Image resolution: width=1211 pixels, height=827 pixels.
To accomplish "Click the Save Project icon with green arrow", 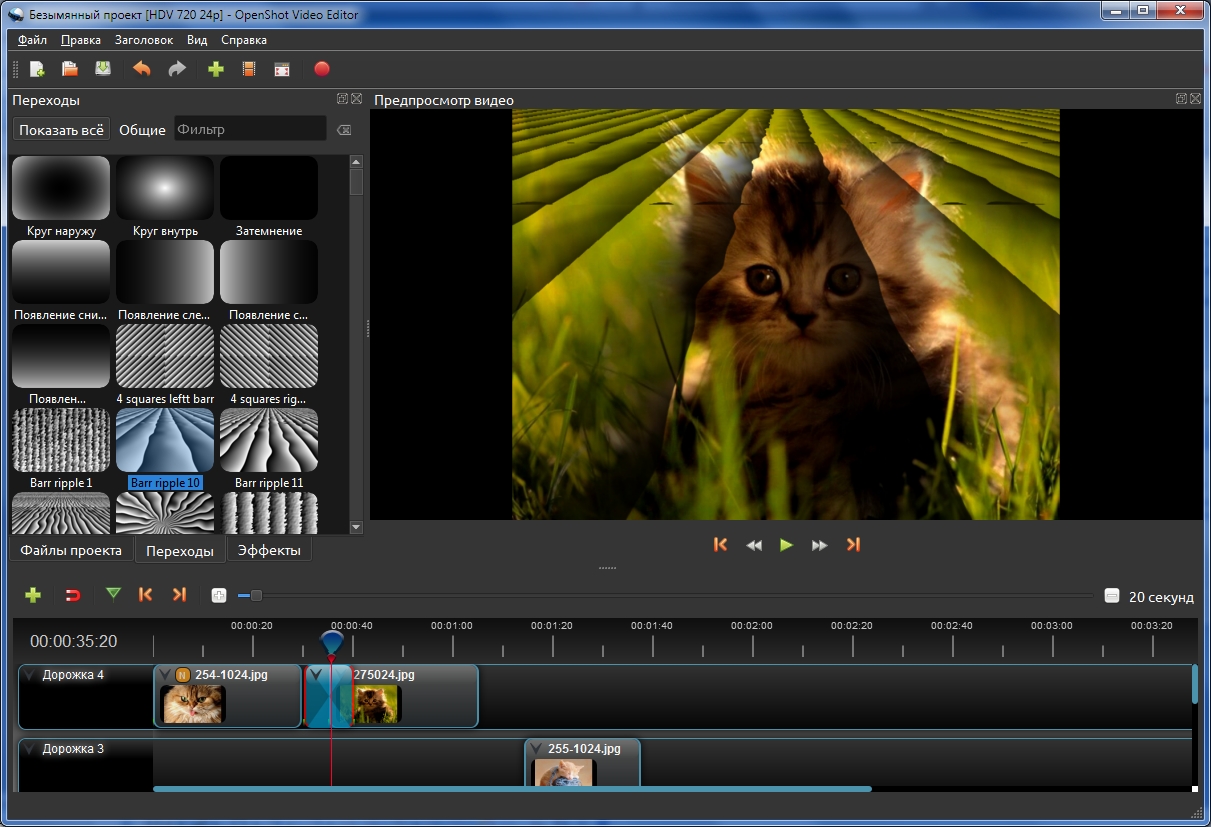I will point(102,69).
